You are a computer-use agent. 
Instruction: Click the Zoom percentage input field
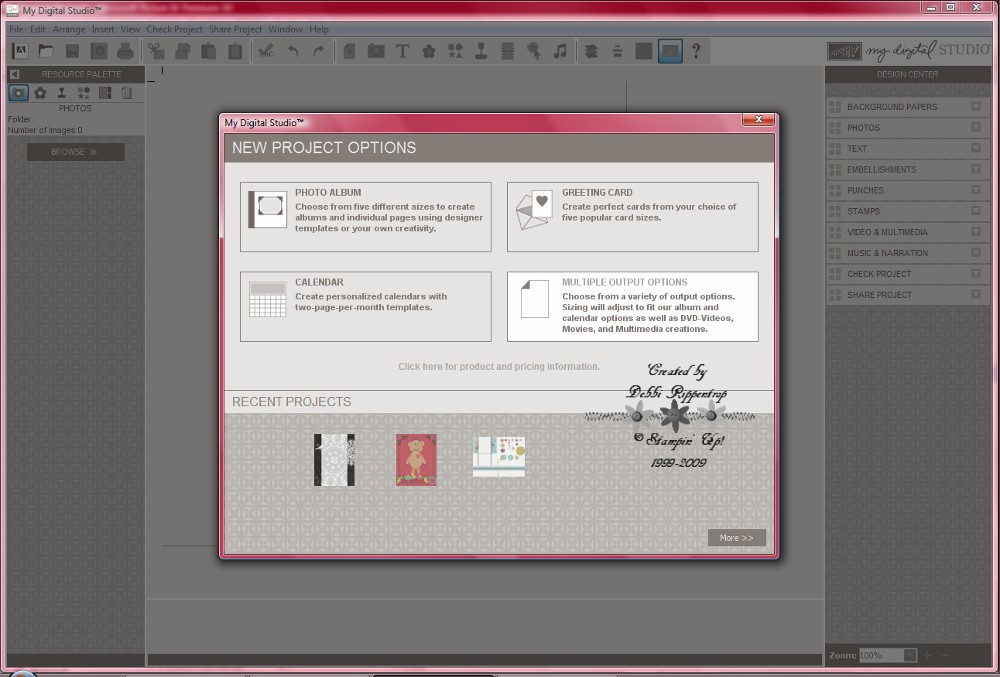[881, 655]
